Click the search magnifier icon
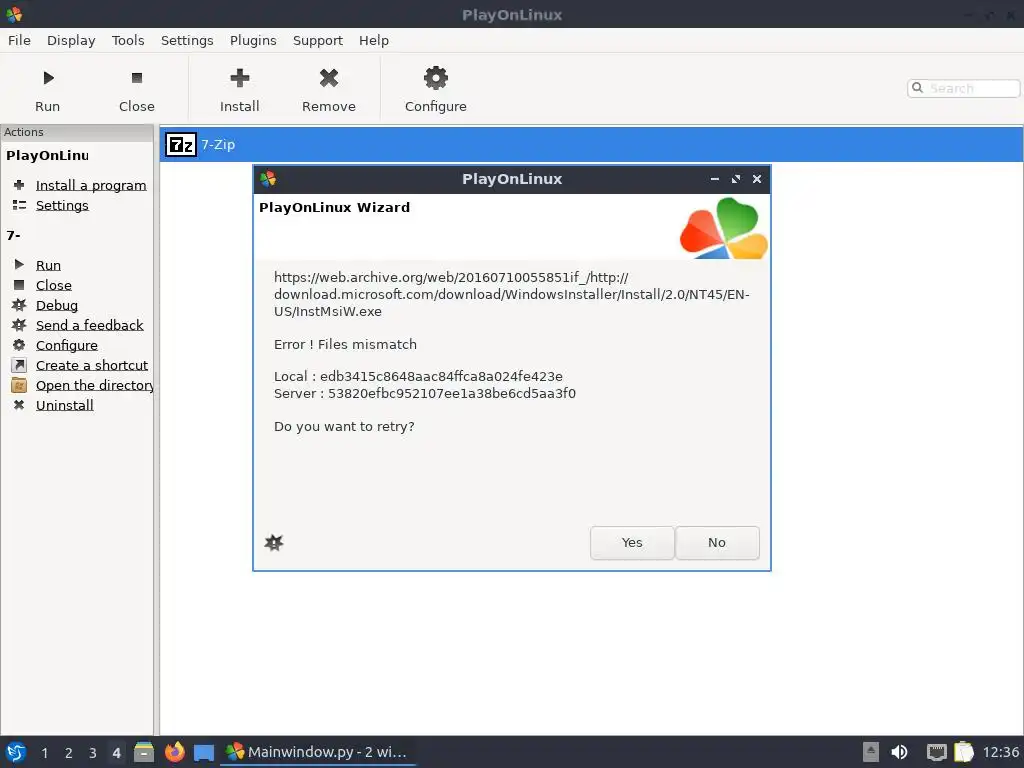 (918, 88)
